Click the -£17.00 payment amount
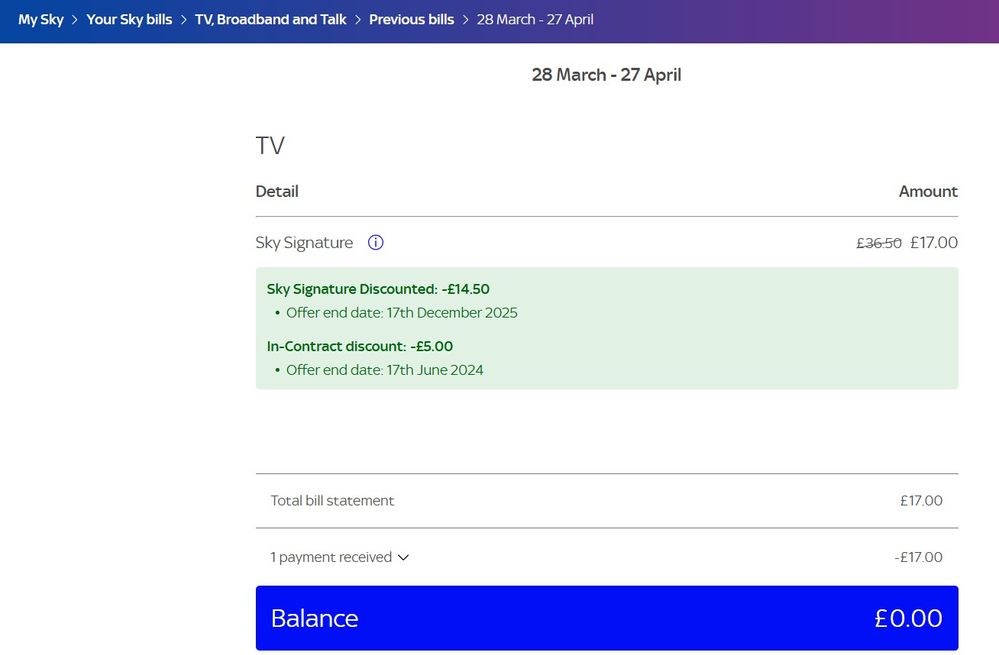999x655 pixels. [x=919, y=558]
